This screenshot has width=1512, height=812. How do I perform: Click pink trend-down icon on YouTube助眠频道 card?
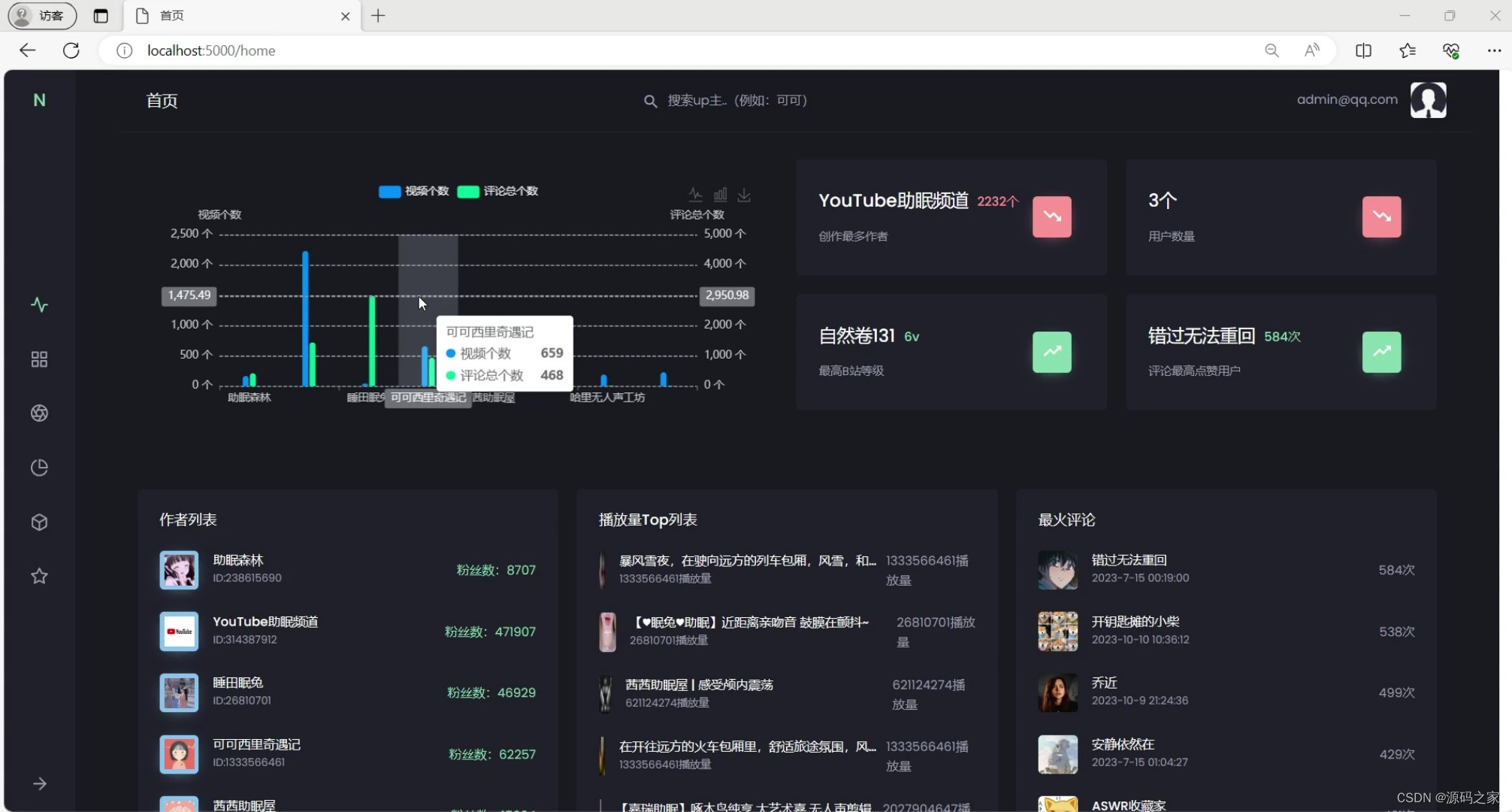[1051, 217]
